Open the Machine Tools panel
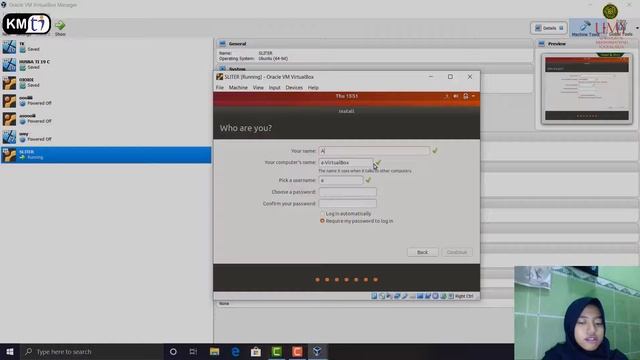640x360 pixels. (585, 28)
